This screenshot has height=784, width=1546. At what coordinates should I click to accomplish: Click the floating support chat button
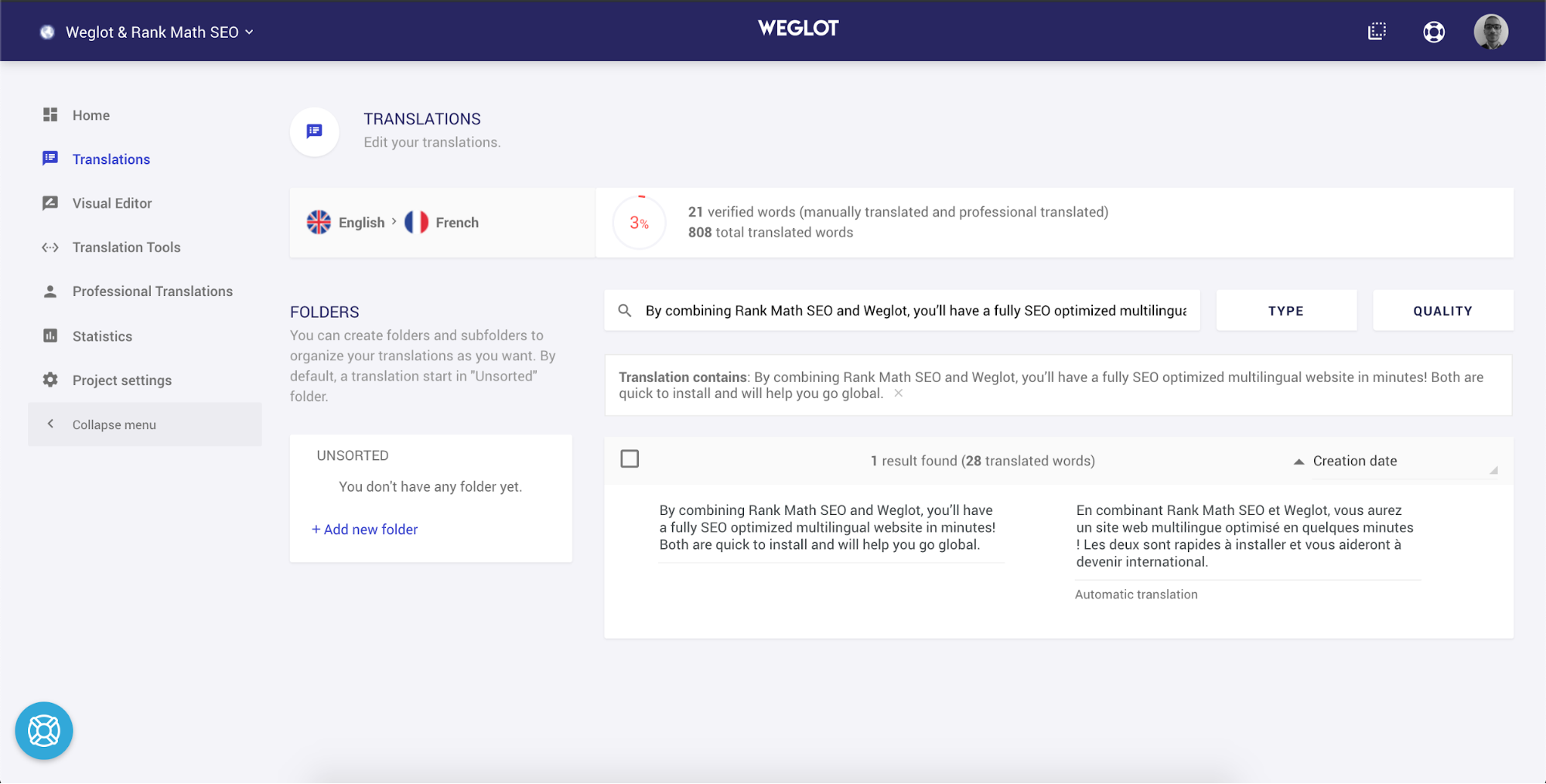44,731
